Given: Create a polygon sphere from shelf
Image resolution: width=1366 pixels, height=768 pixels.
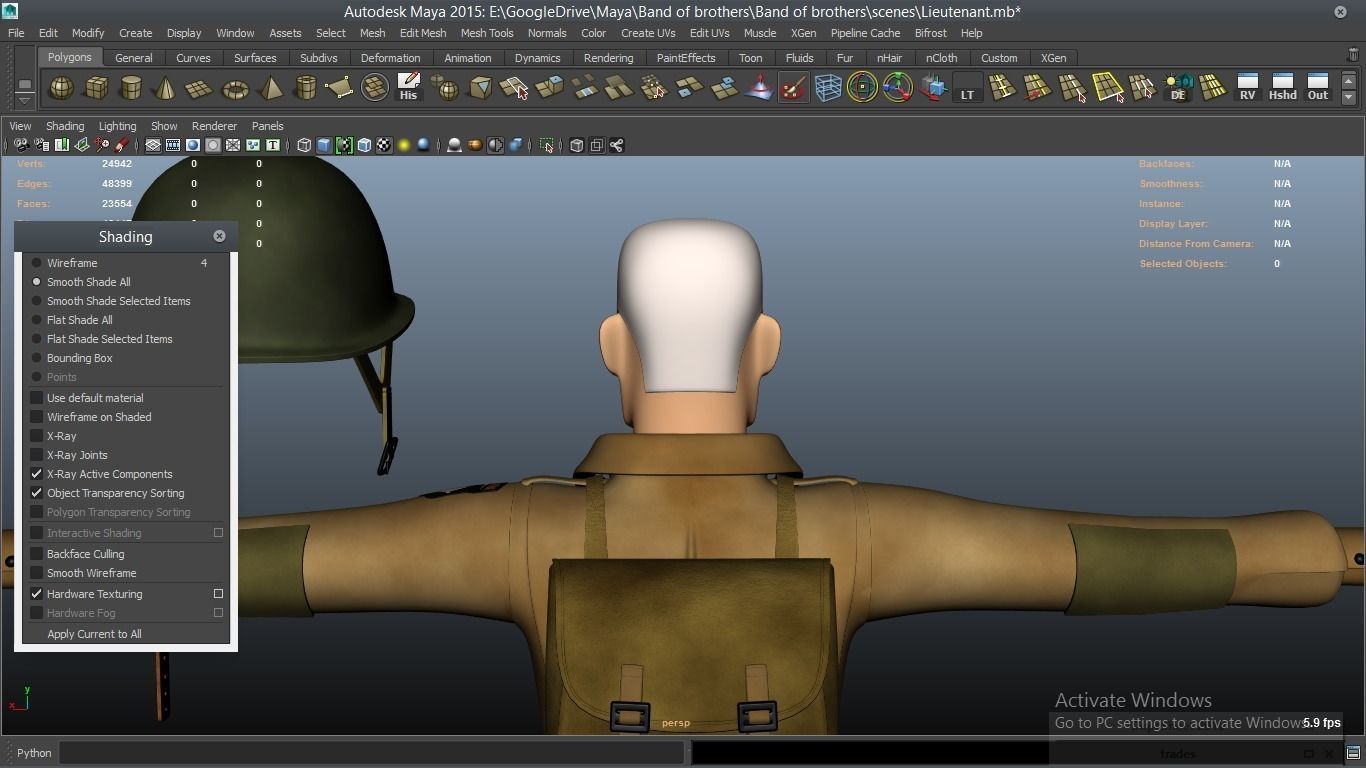Looking at the screenshot, I should [62, 88].
